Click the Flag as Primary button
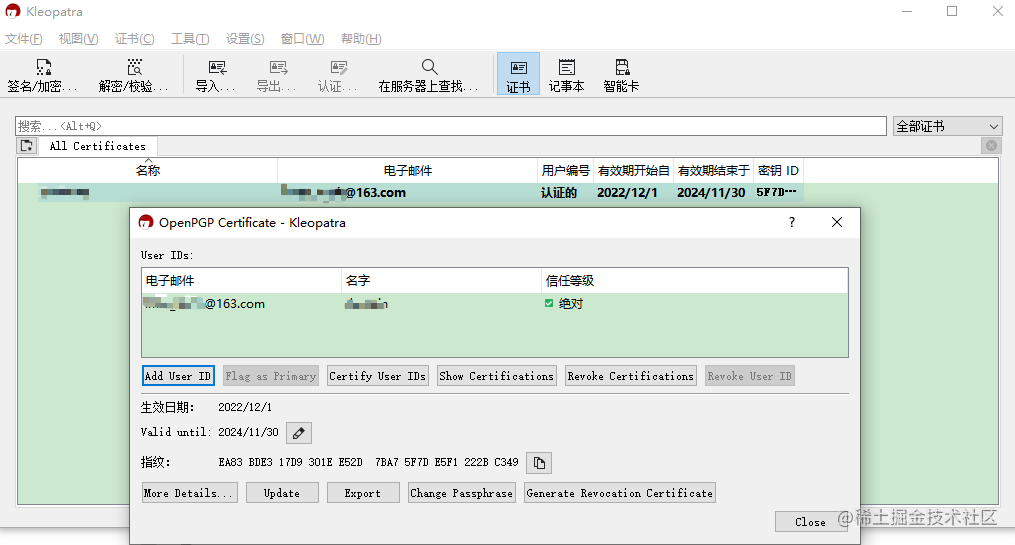Screen dimensions: 1015x545 [x=271, y=376]
